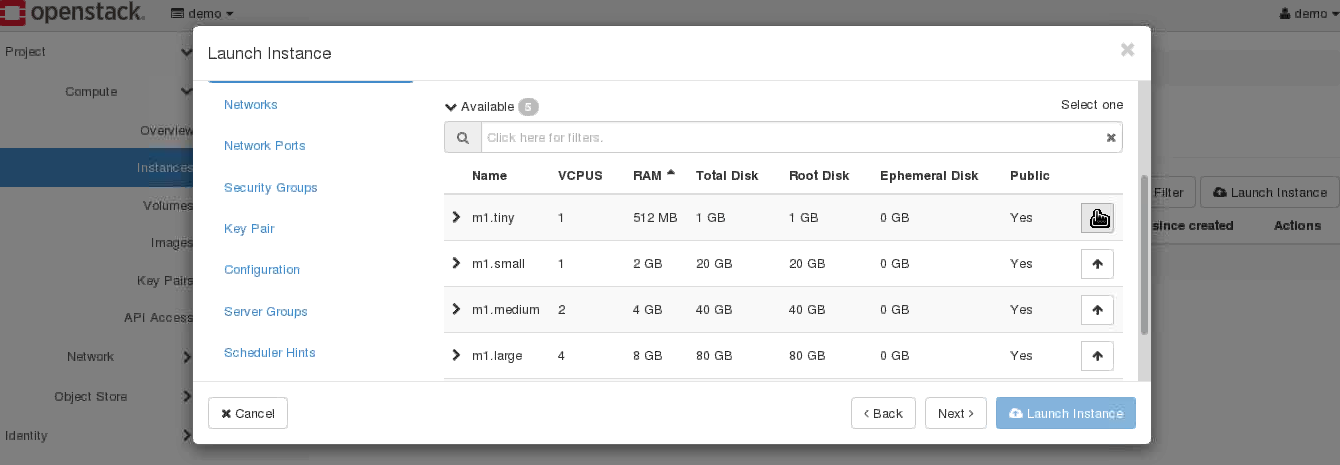
Task: Click the OpenStack logo
Action: coord(72,13)
